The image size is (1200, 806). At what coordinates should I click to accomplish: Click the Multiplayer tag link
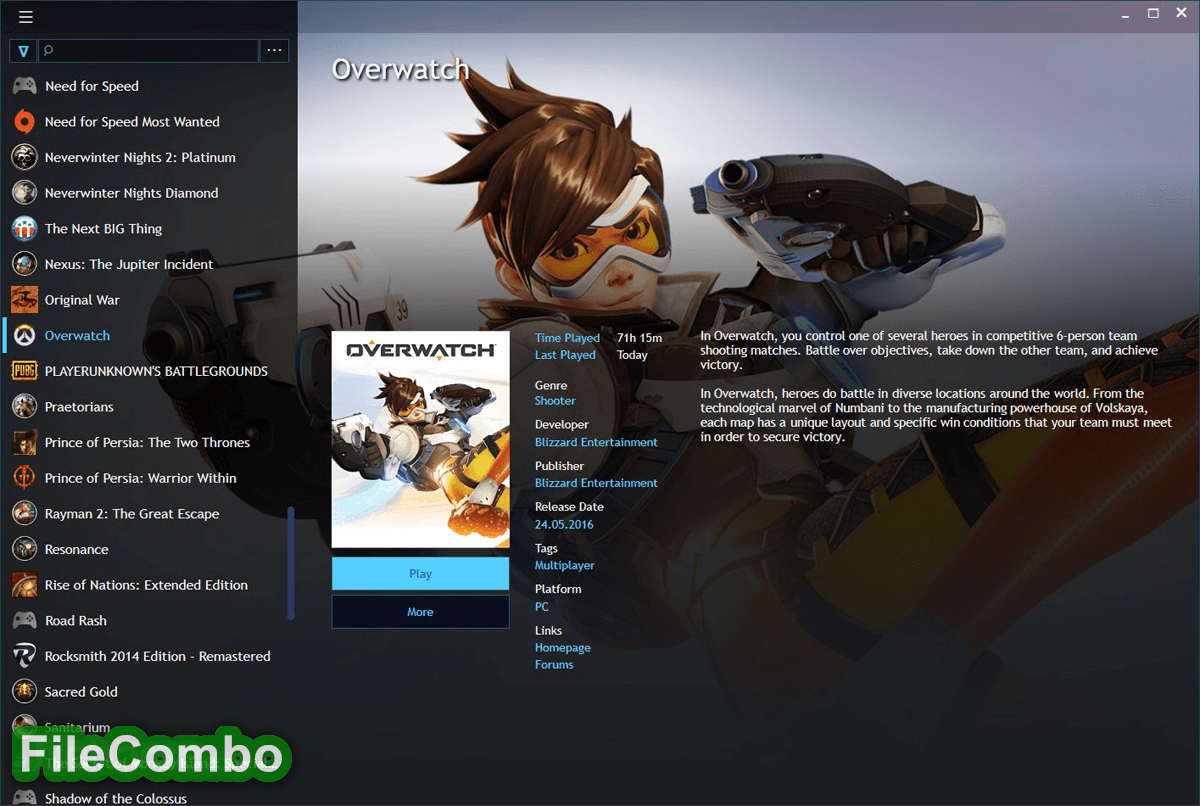[565, 566]
